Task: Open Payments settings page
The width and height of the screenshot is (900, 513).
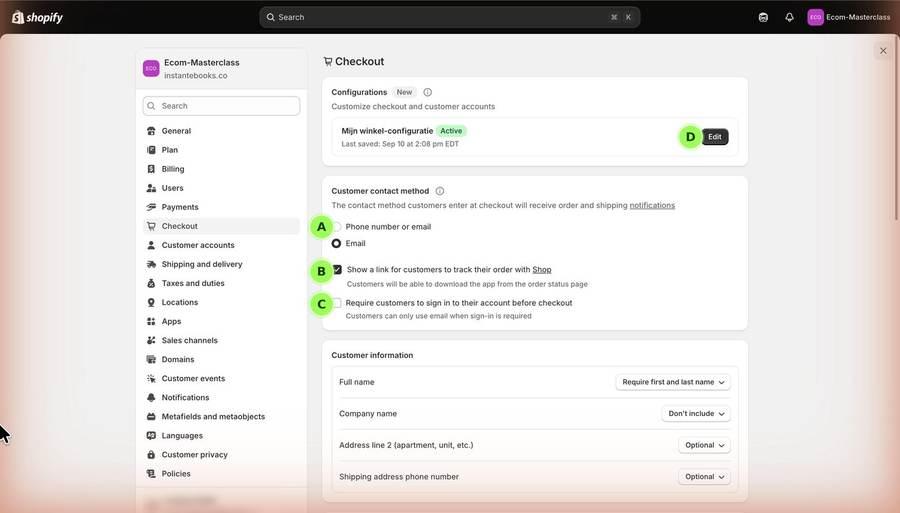Action: pos(221,207)
